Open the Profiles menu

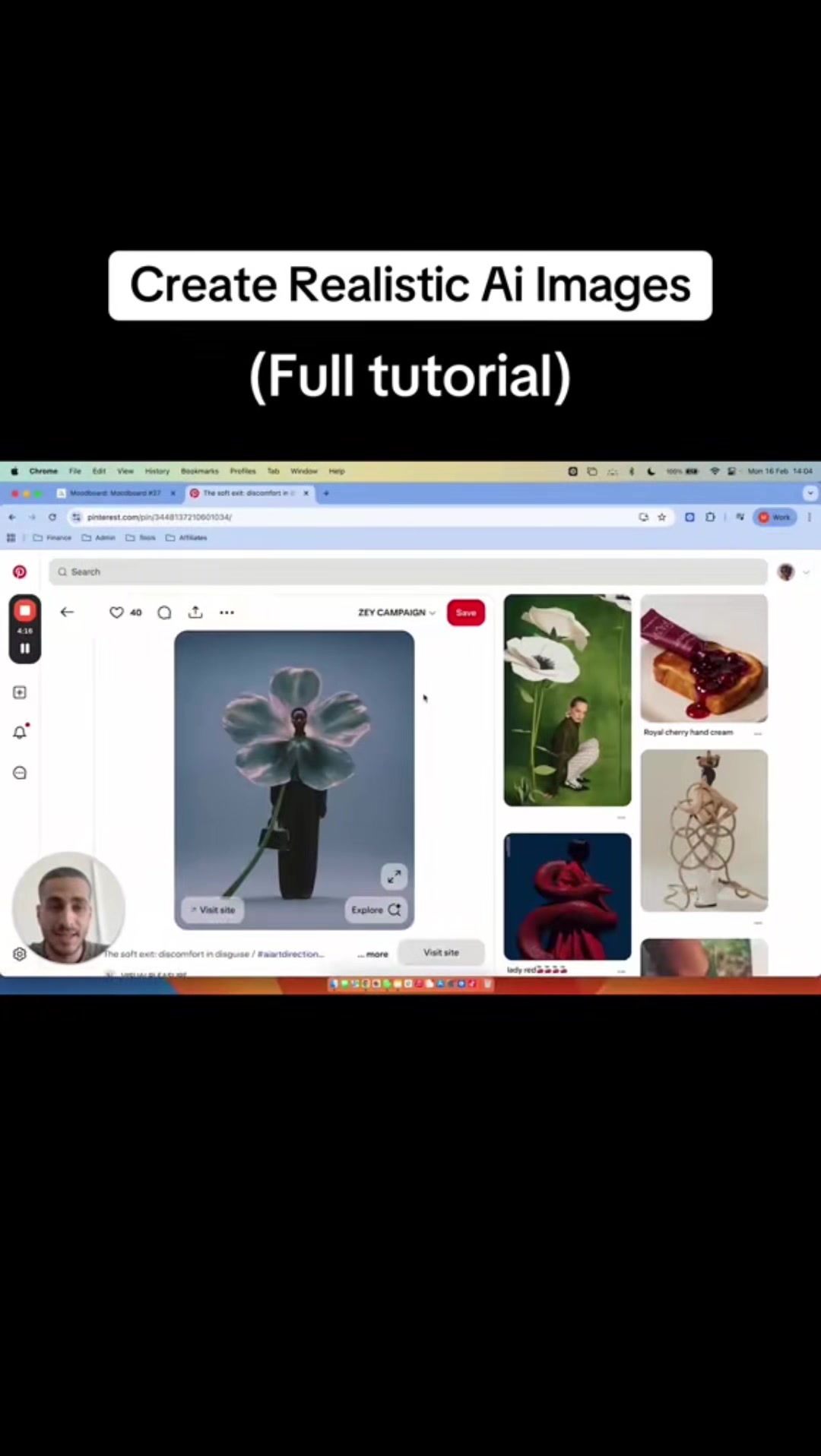(242, 471)
